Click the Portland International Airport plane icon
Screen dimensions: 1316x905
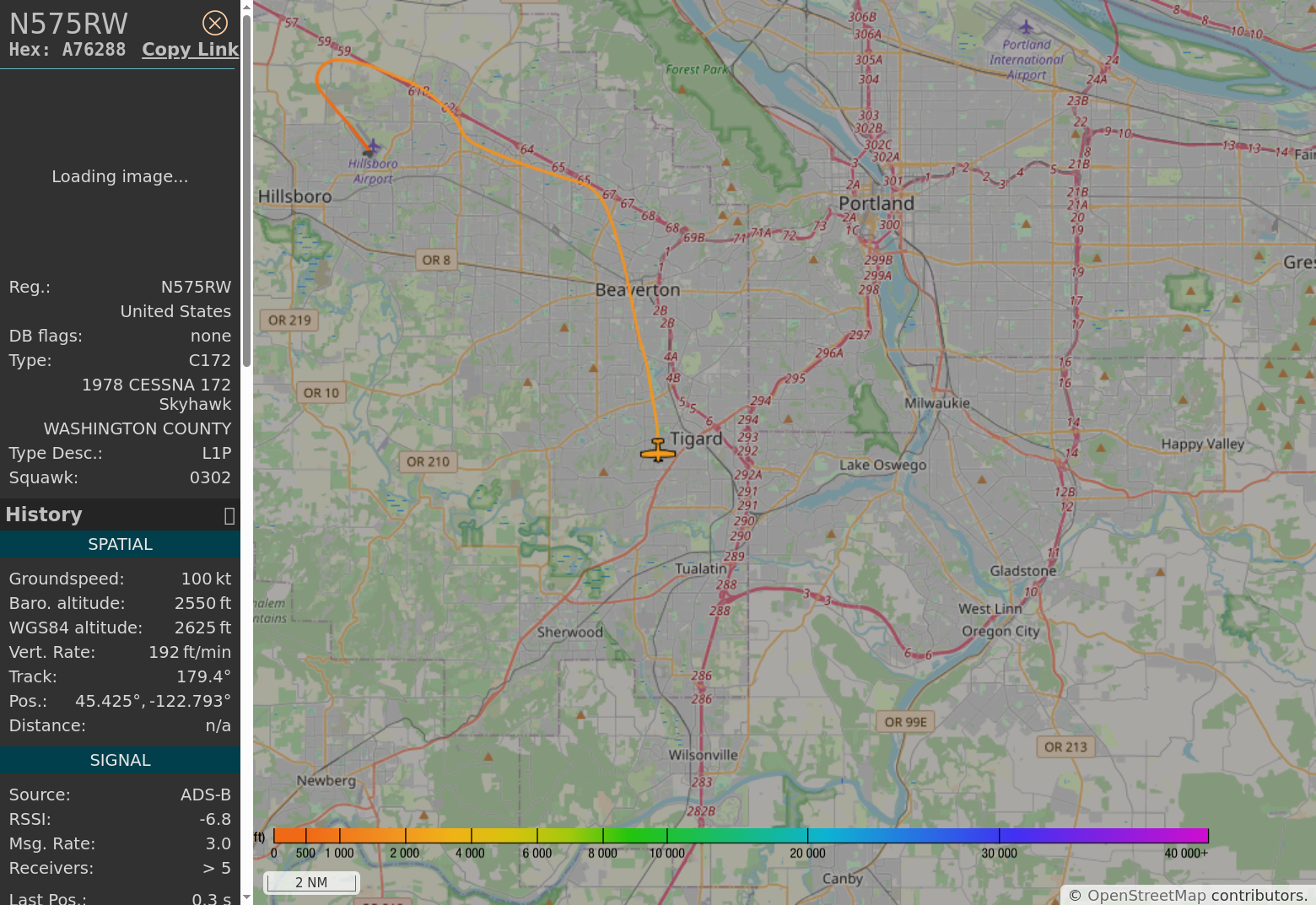point(1026,28)
